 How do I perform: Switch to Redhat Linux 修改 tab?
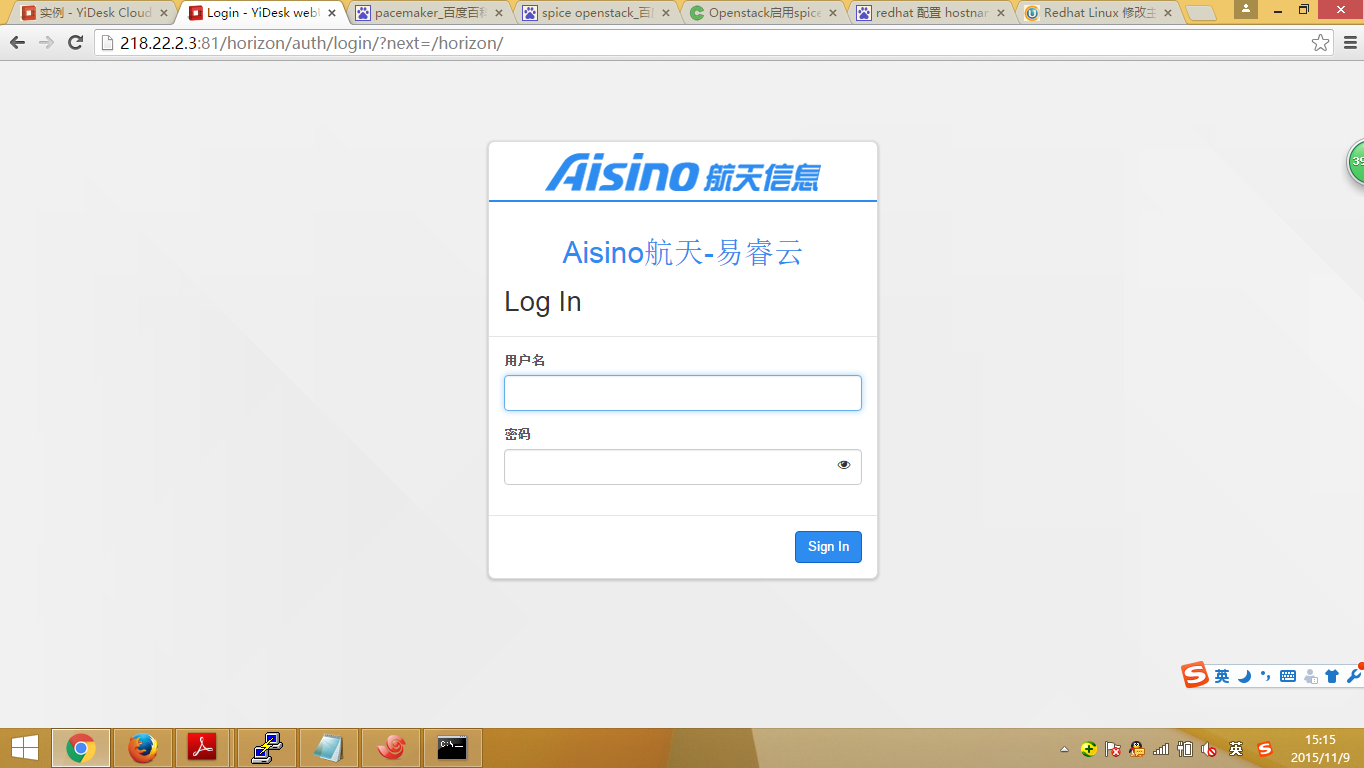[1097, 13]
